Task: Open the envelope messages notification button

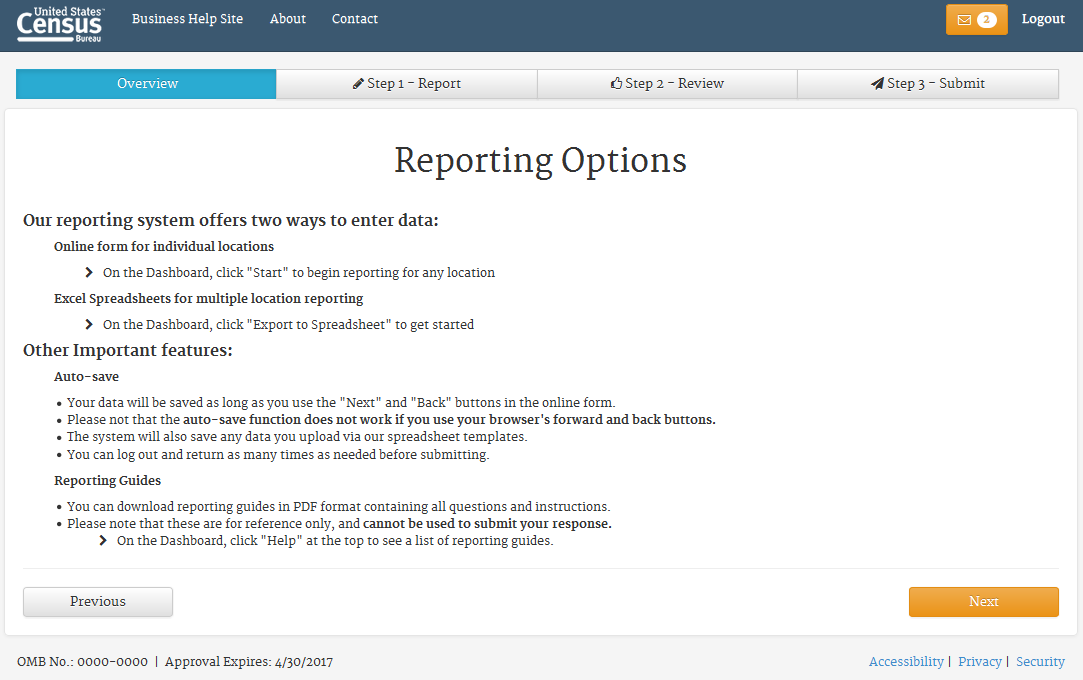Action: (x=976, y=20)
